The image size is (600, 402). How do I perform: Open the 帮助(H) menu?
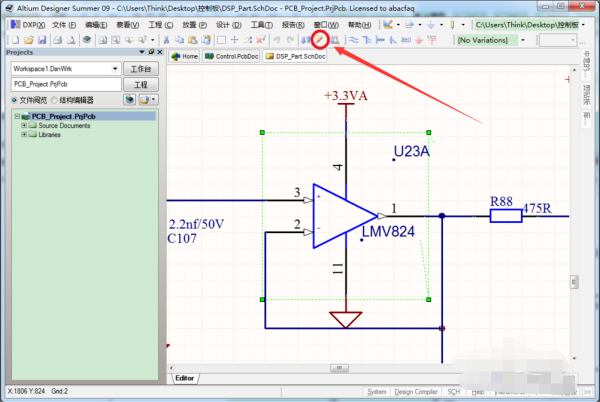coord(359,25)
